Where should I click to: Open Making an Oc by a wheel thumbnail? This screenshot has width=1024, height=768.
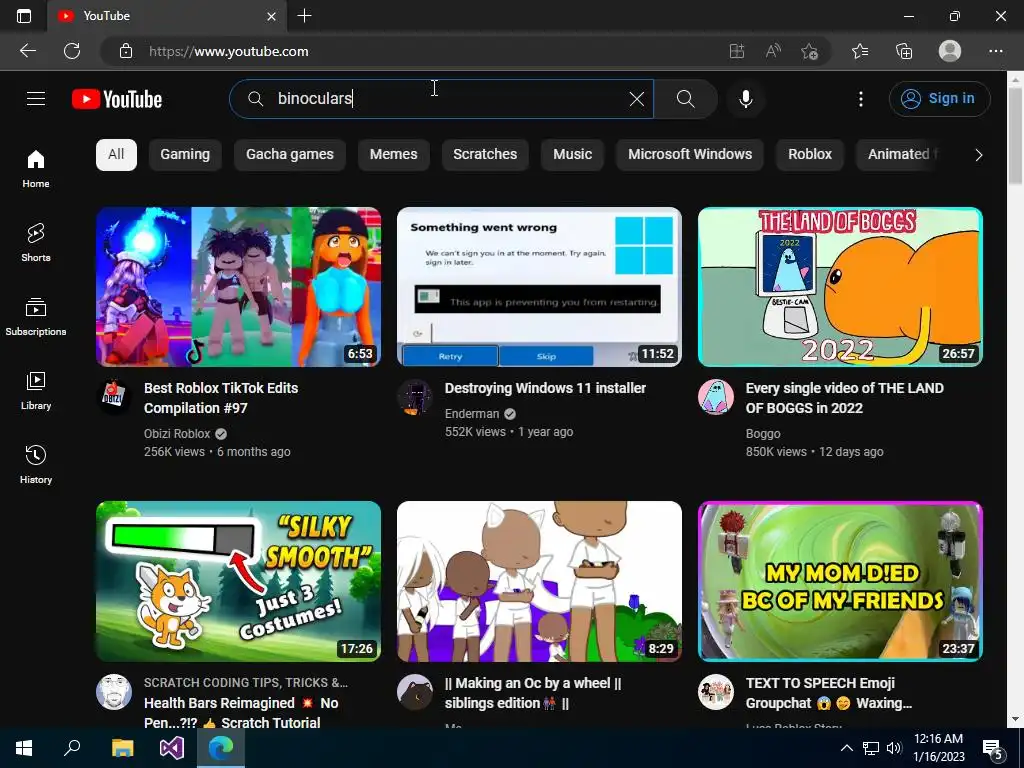(539, 581)
